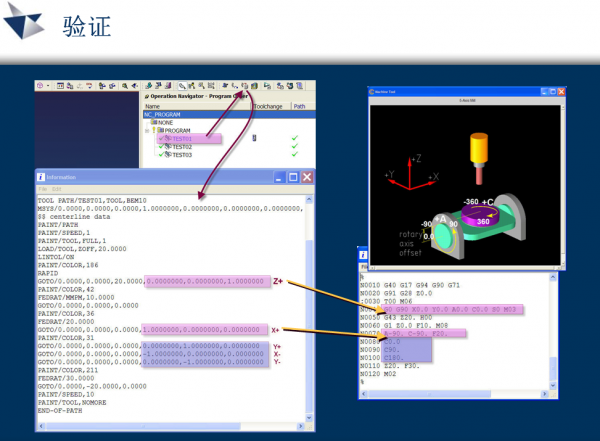Screen dimensions: 600x441
Task: Click the first icon in the top toolbar
Action: [x=41, y=86]
